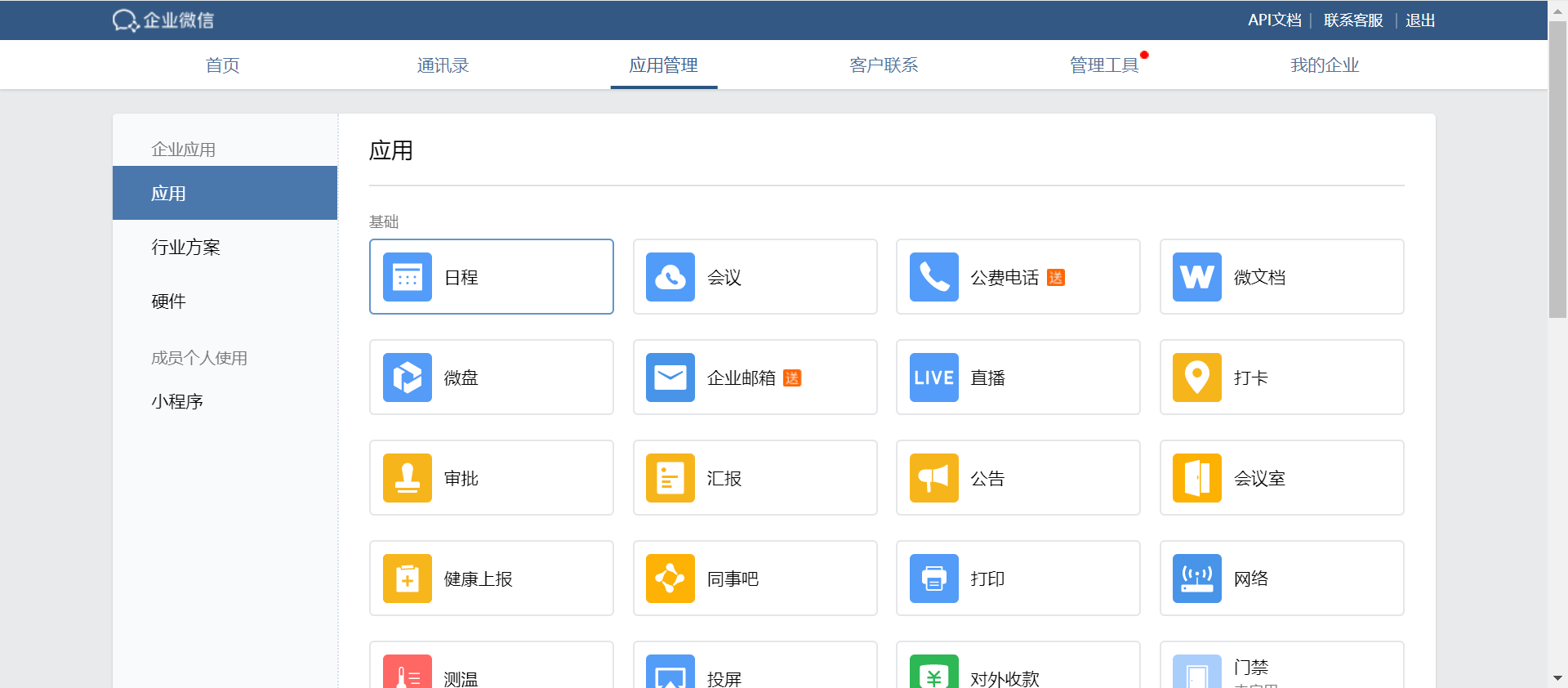Go to 管理工具 tab with red dot
The width and height of the screenshot is (1568, 688).
[x=1104, y=65]
